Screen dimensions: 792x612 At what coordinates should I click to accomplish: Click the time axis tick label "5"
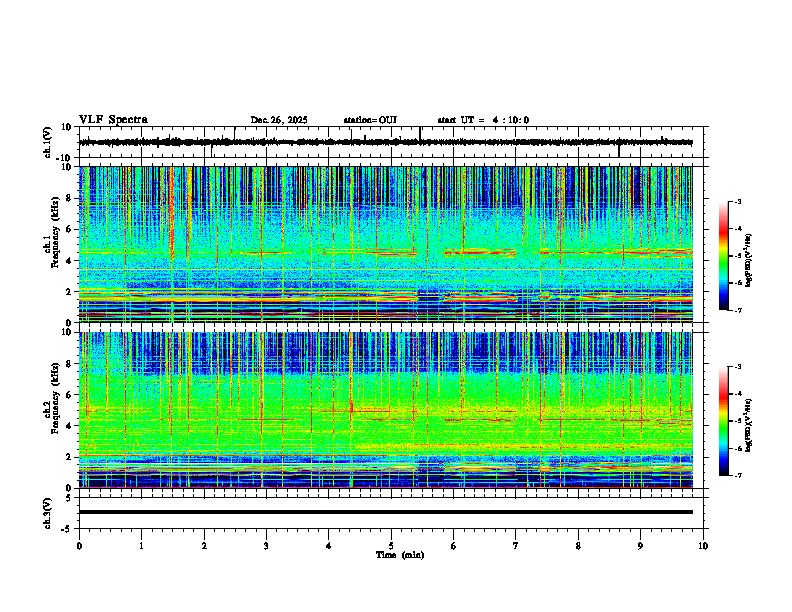pos(391,546)
